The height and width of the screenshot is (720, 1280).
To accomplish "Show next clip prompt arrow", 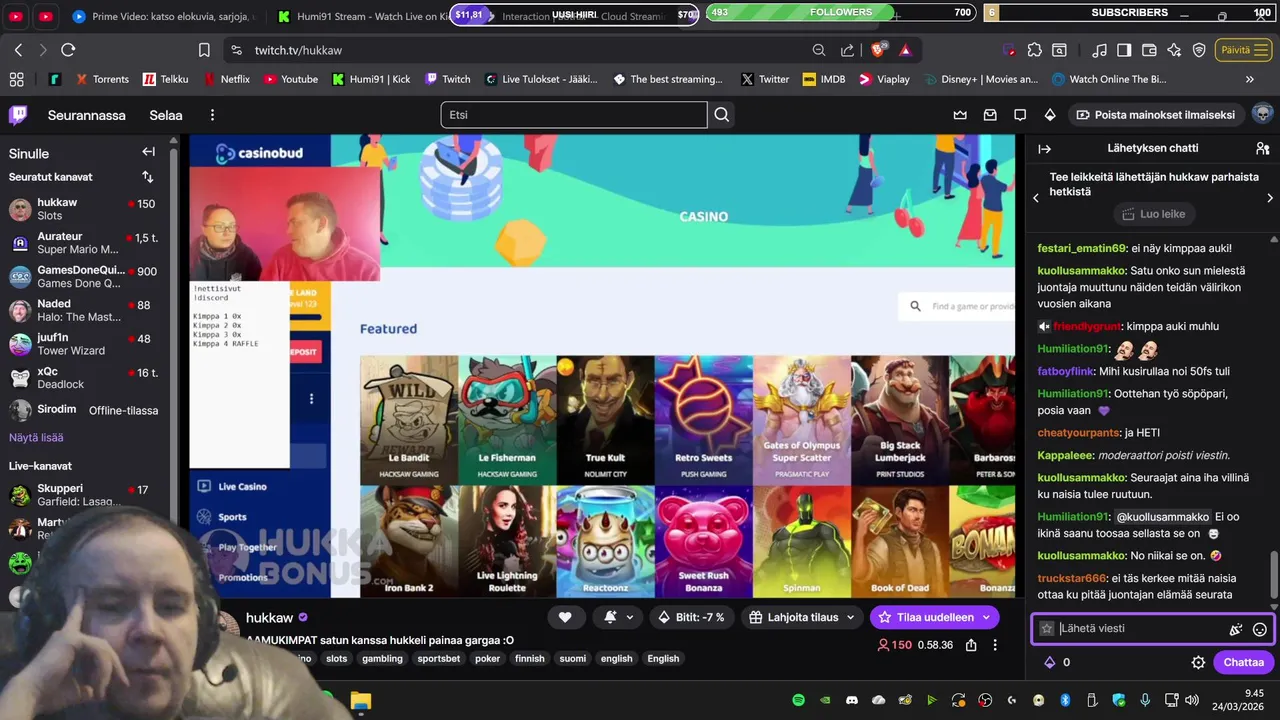I will [1270, 198].
